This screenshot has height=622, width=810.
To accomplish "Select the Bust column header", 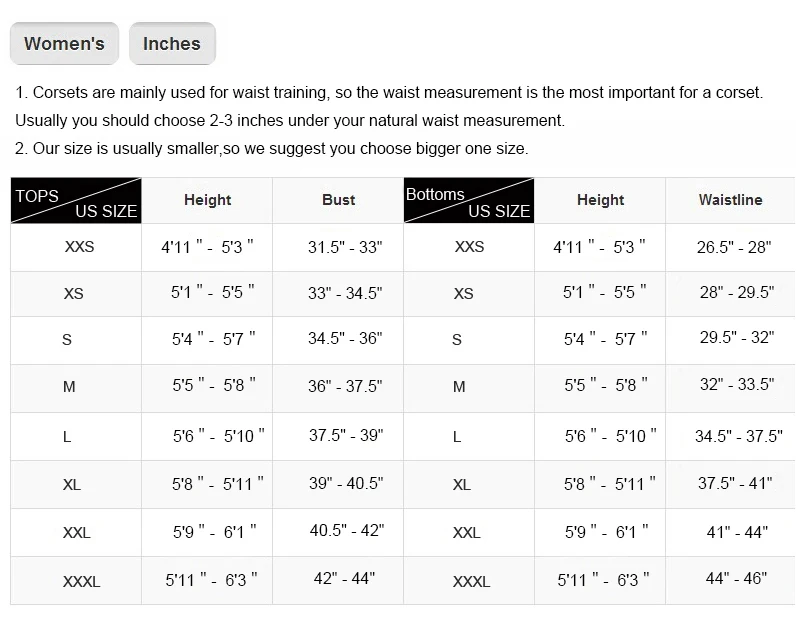I will click(x=339, y=200).
